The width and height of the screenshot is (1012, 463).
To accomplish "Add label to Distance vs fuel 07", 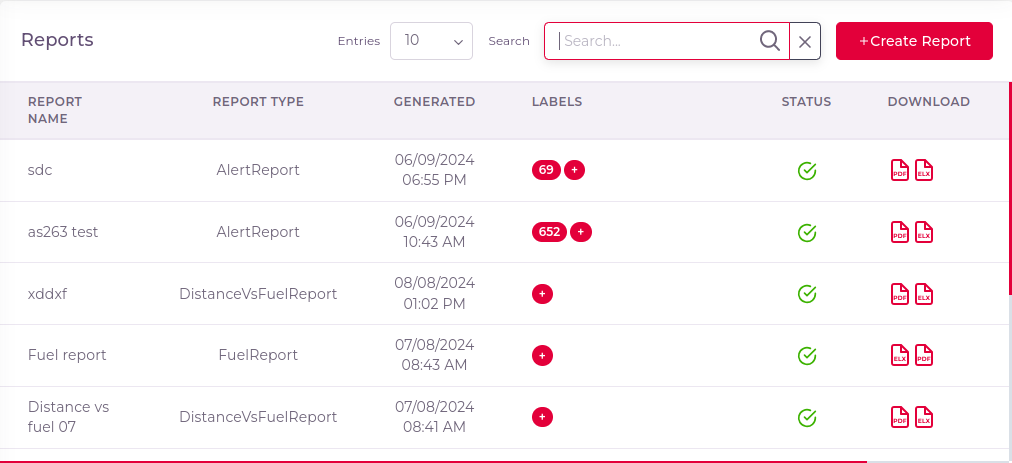I will pyautogui.click(x=542, y=417).
